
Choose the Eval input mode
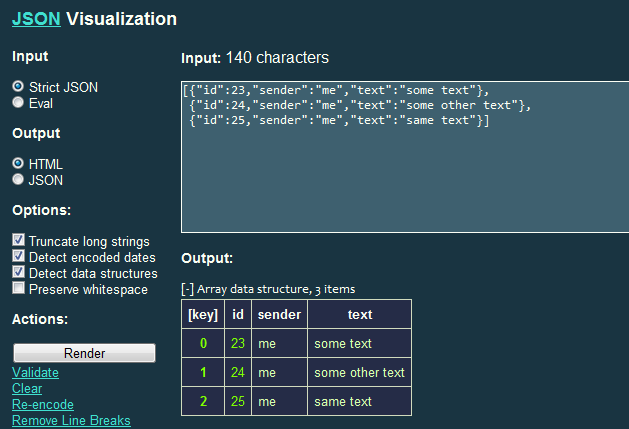[x=18, y=102]
